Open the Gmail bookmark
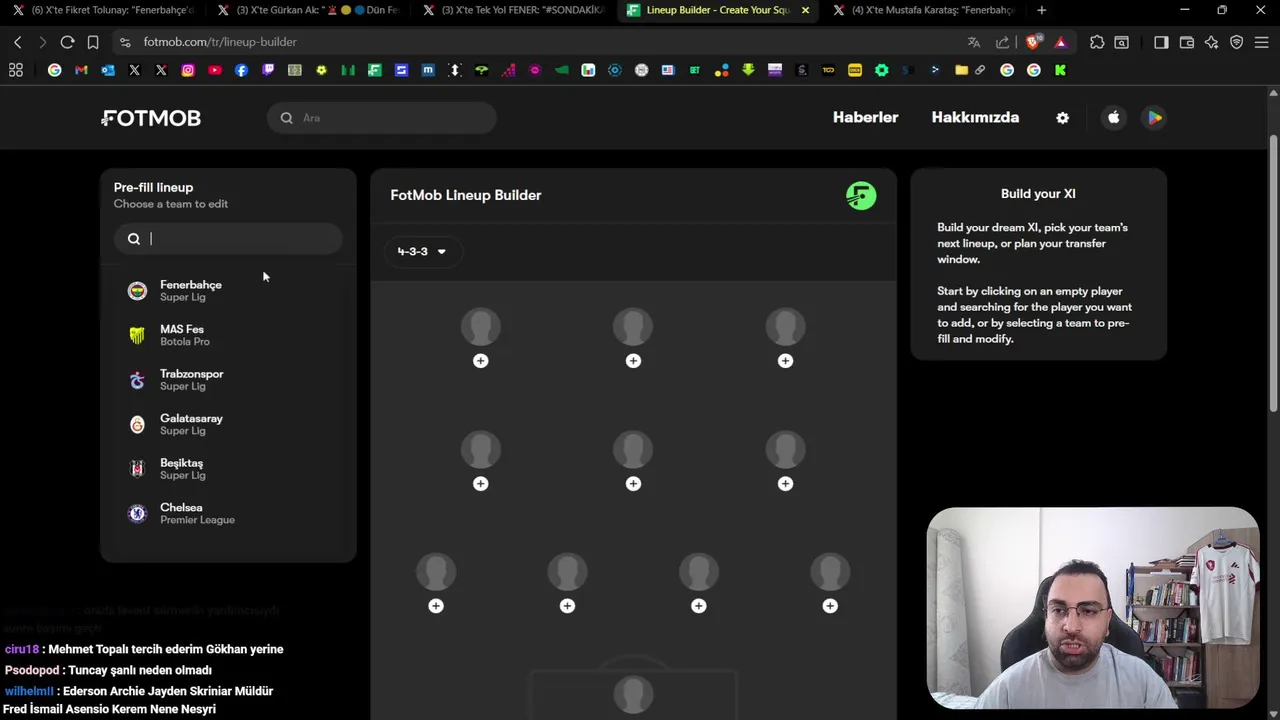The image size is (1280, 720). [81, 70]
